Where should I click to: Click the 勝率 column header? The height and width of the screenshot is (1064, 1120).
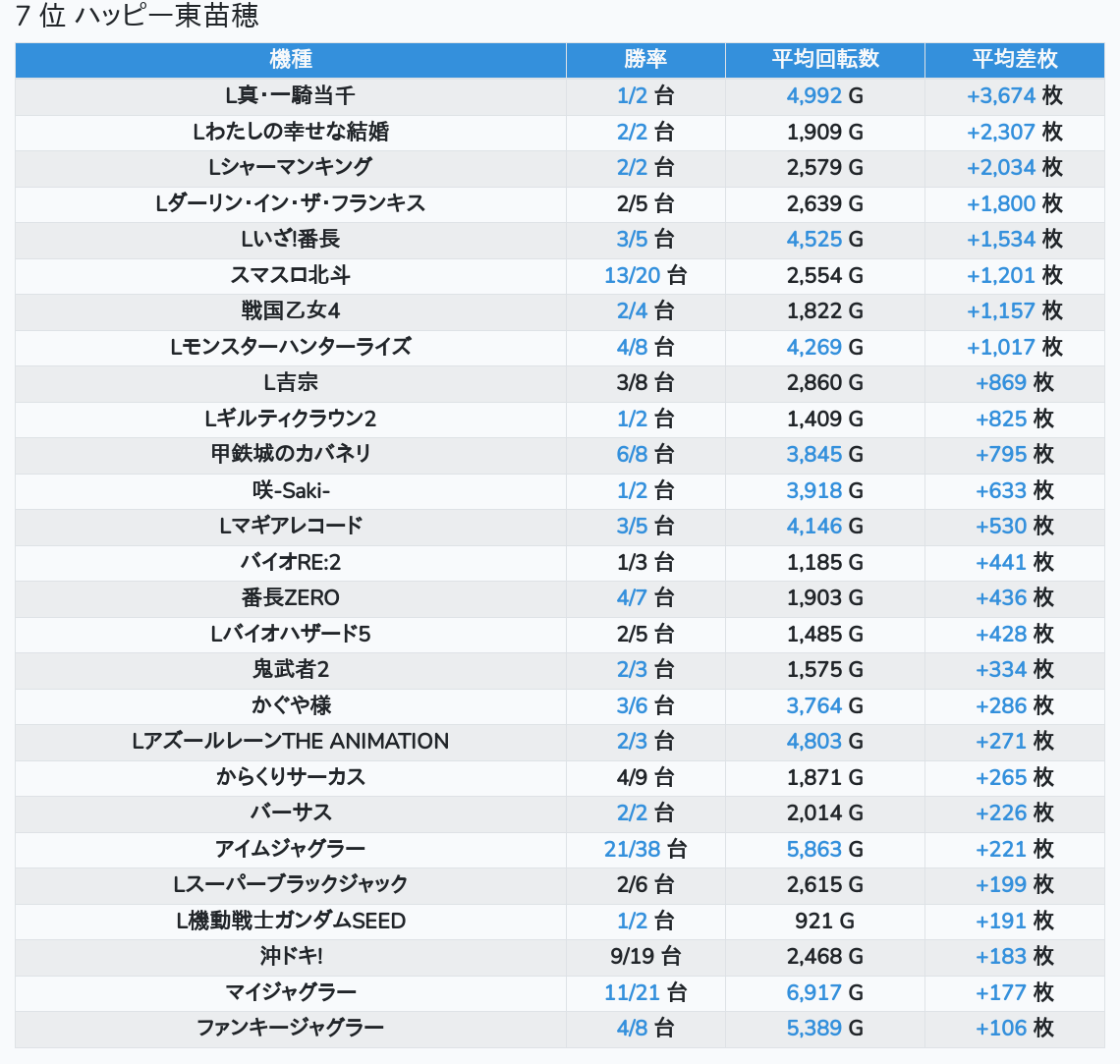tap(645, 59)
